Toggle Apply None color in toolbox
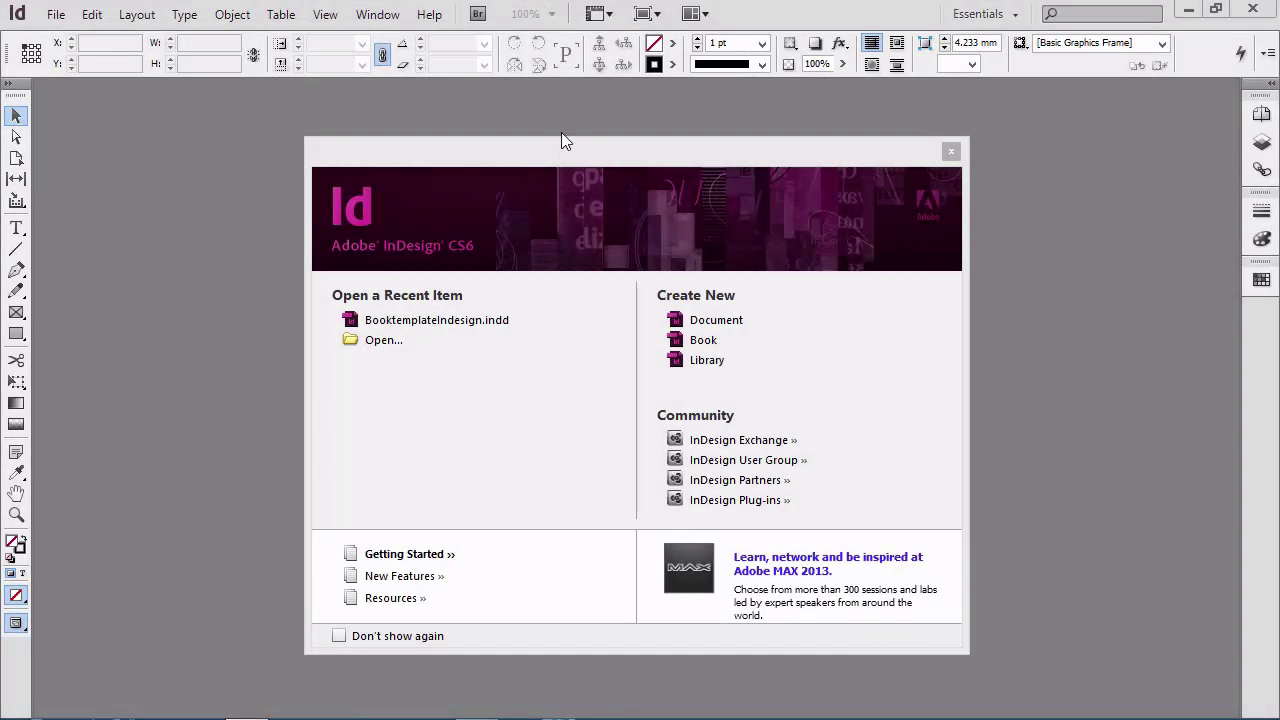The width and height of the screenshot is (1280, 720). 16,596
